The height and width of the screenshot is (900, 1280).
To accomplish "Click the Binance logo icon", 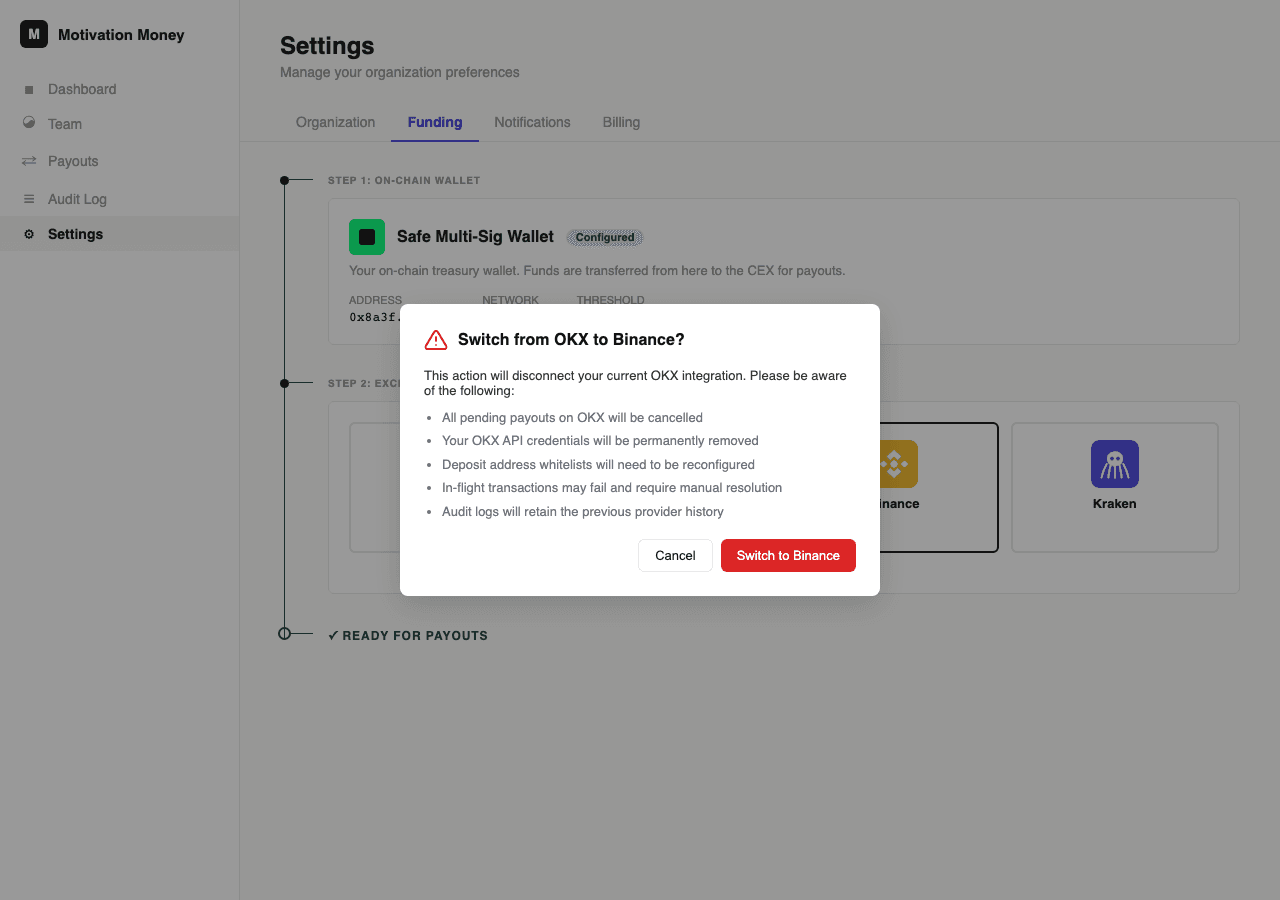I will click(894, 464).
